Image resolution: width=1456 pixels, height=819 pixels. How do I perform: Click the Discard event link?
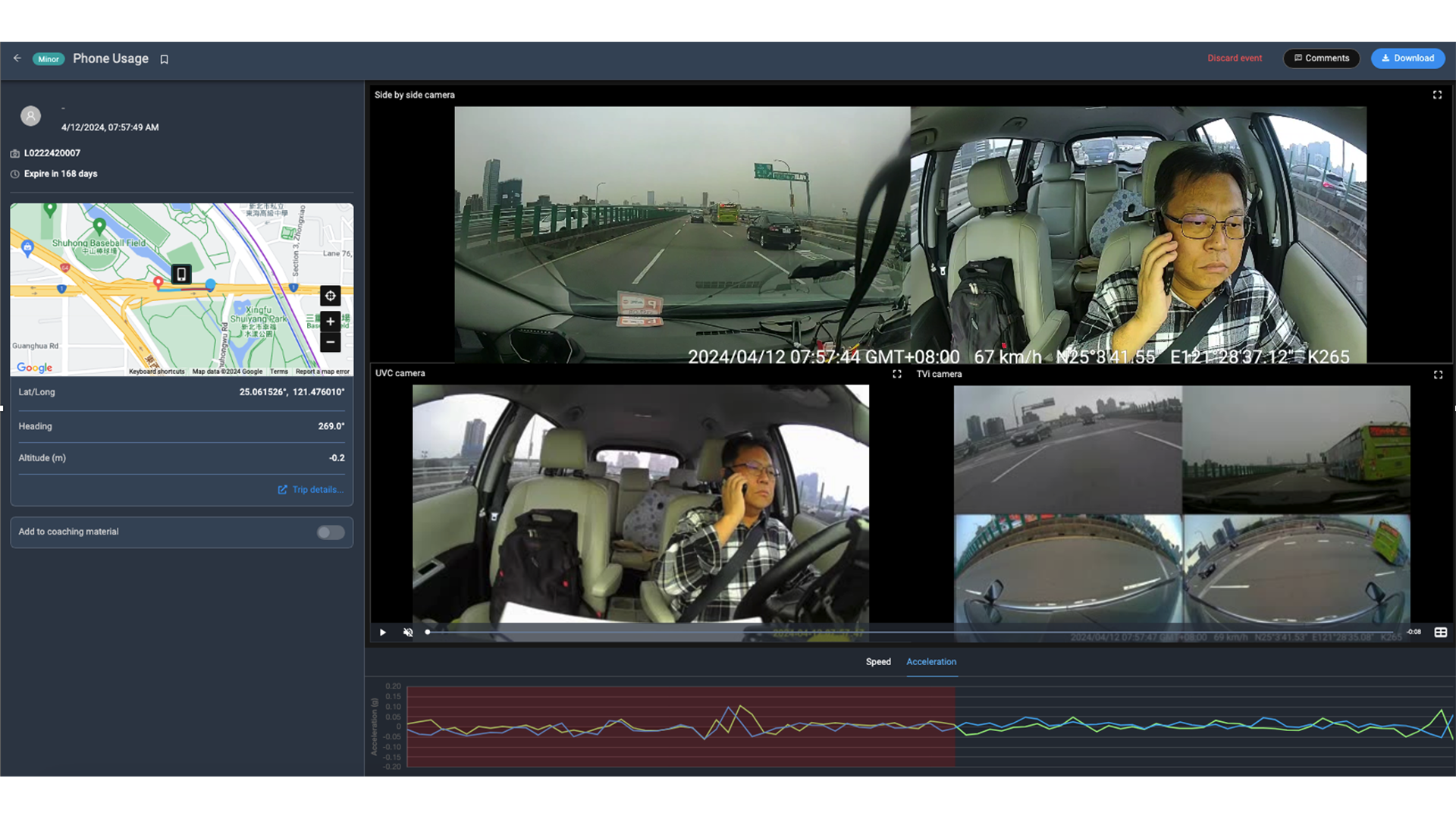pyautogui.click(x=1235, y=58)
